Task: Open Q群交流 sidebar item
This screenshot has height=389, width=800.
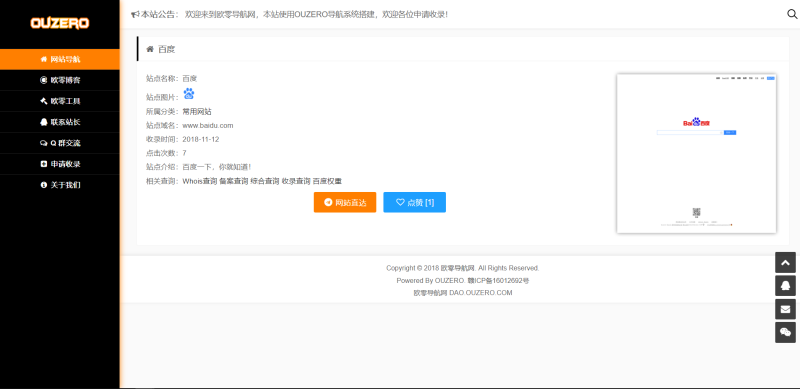Action: pyautogui.click(x=60, y=143)
